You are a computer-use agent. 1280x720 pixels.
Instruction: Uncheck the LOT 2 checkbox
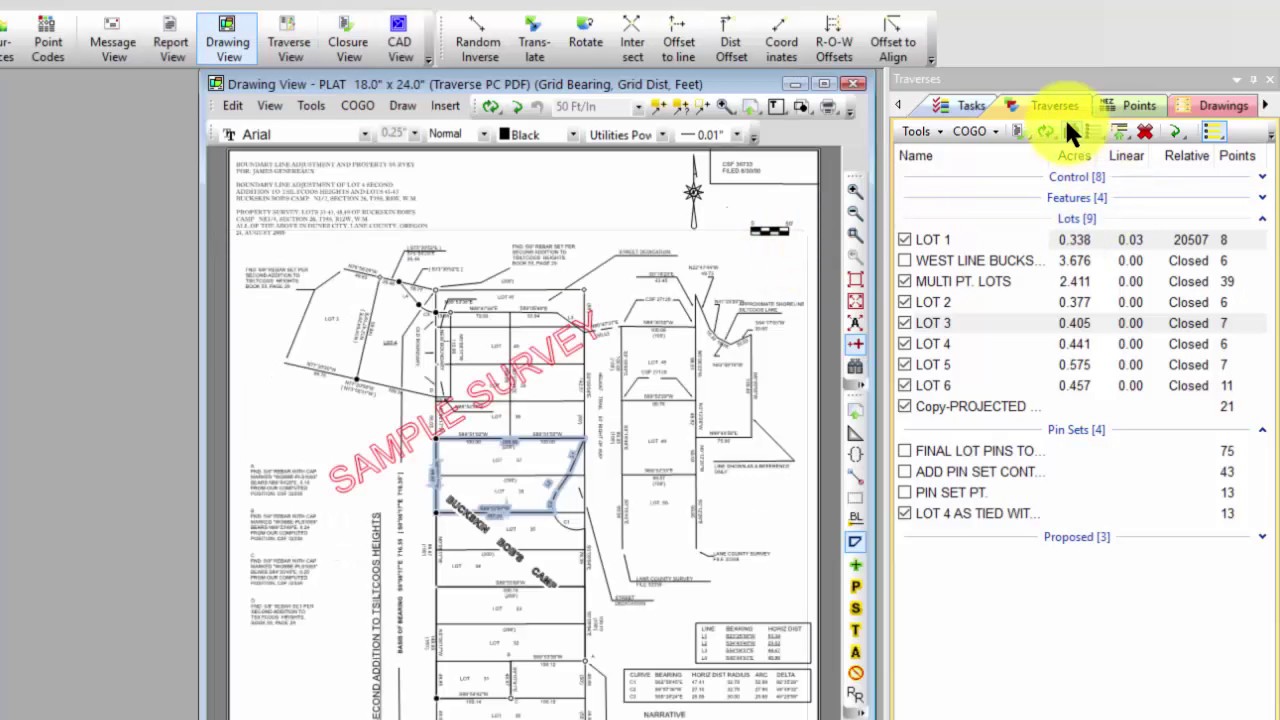pyautogui.click(x=905, y=302)
